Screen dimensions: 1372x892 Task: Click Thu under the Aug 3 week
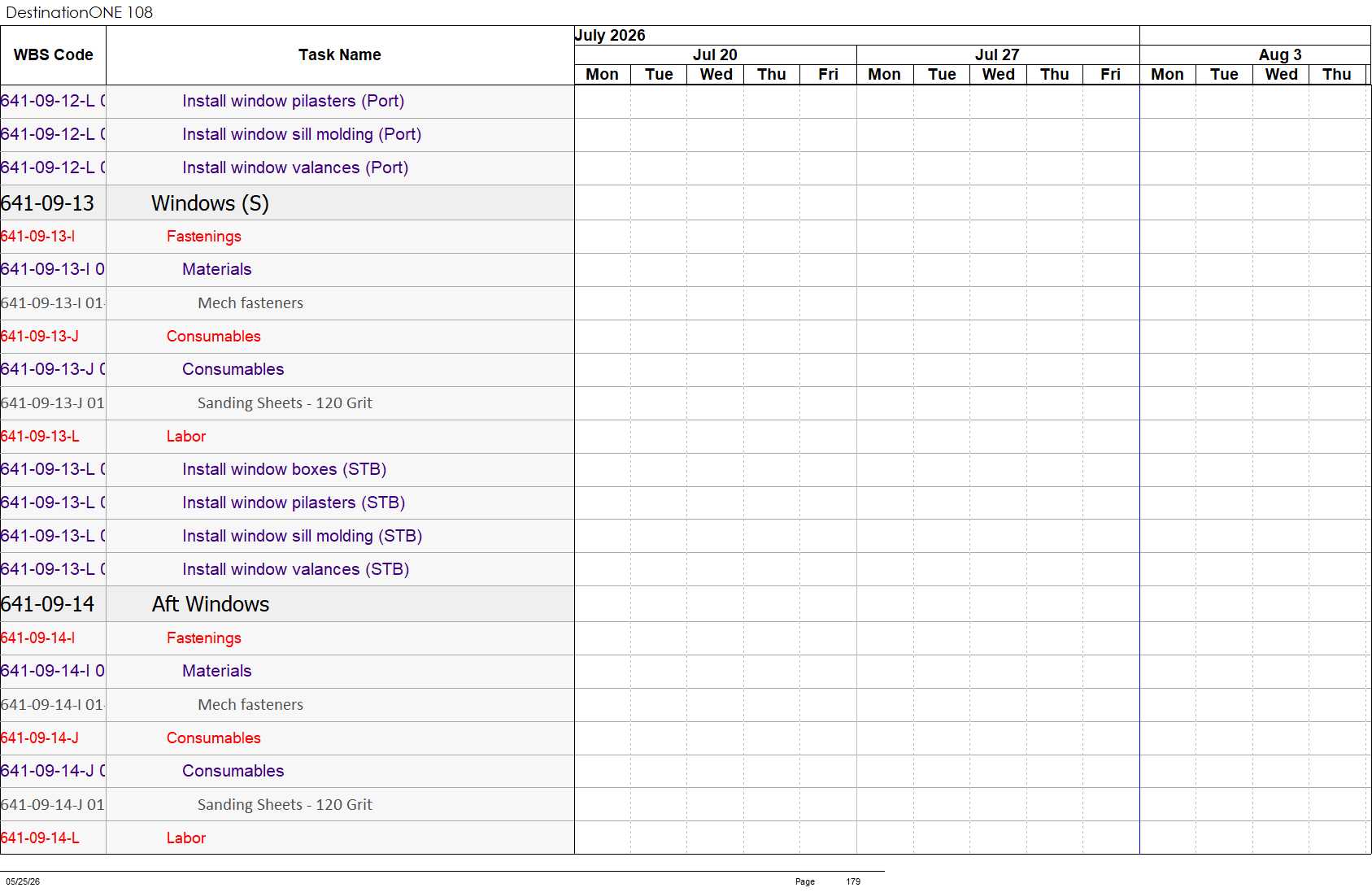[1337, 74]
